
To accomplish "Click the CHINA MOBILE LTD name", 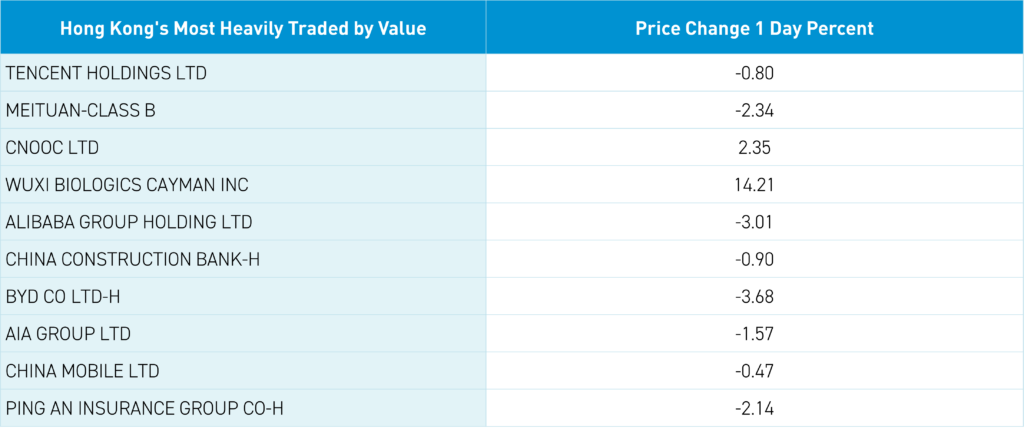I will tap(82, 371).
